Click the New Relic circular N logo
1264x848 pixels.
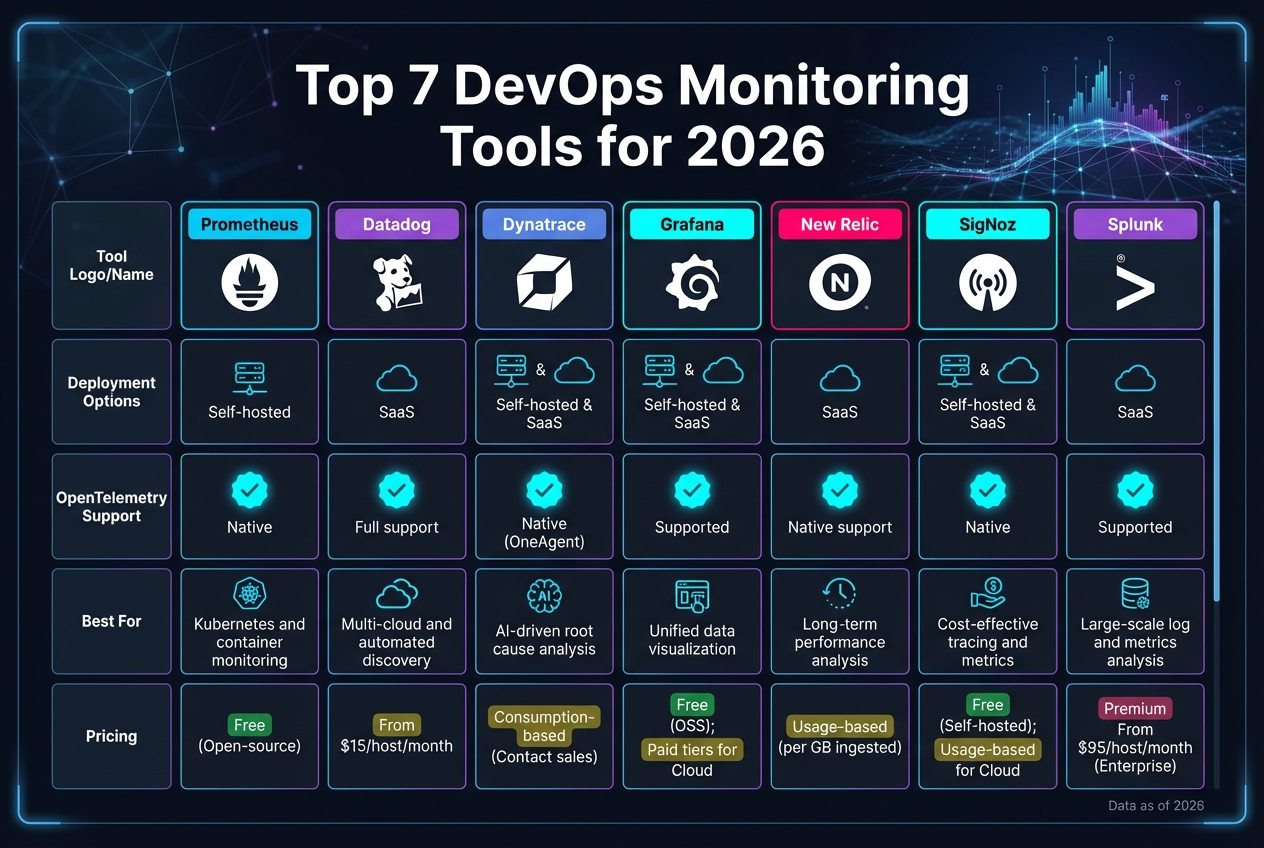[839, 283]
